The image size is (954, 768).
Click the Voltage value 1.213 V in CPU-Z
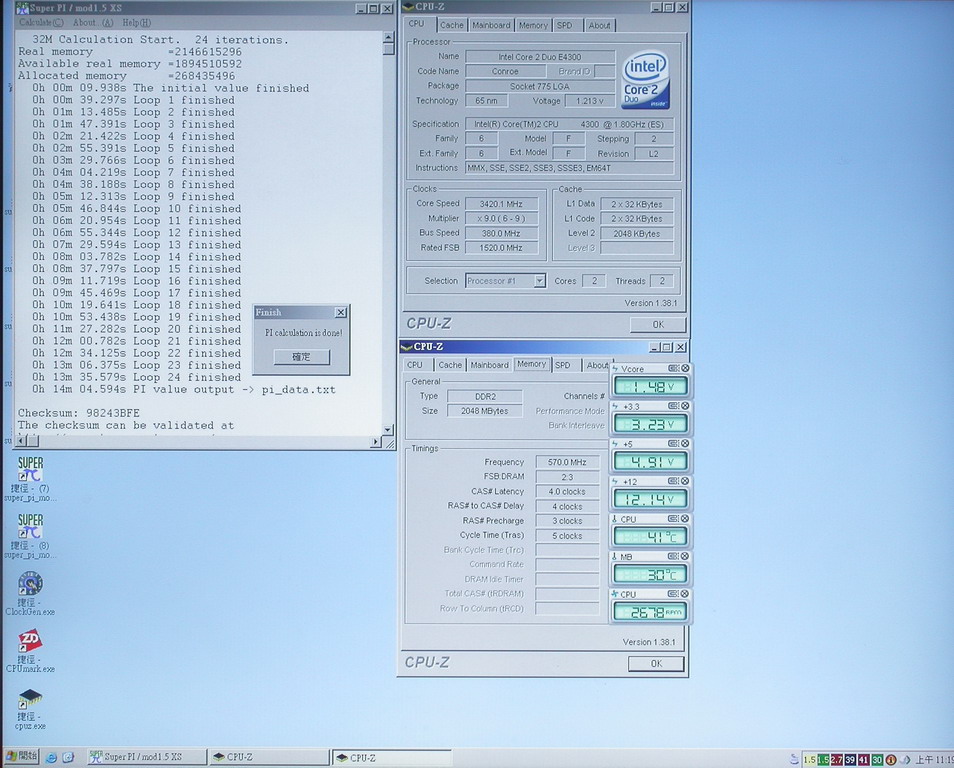tap(590, 100)
